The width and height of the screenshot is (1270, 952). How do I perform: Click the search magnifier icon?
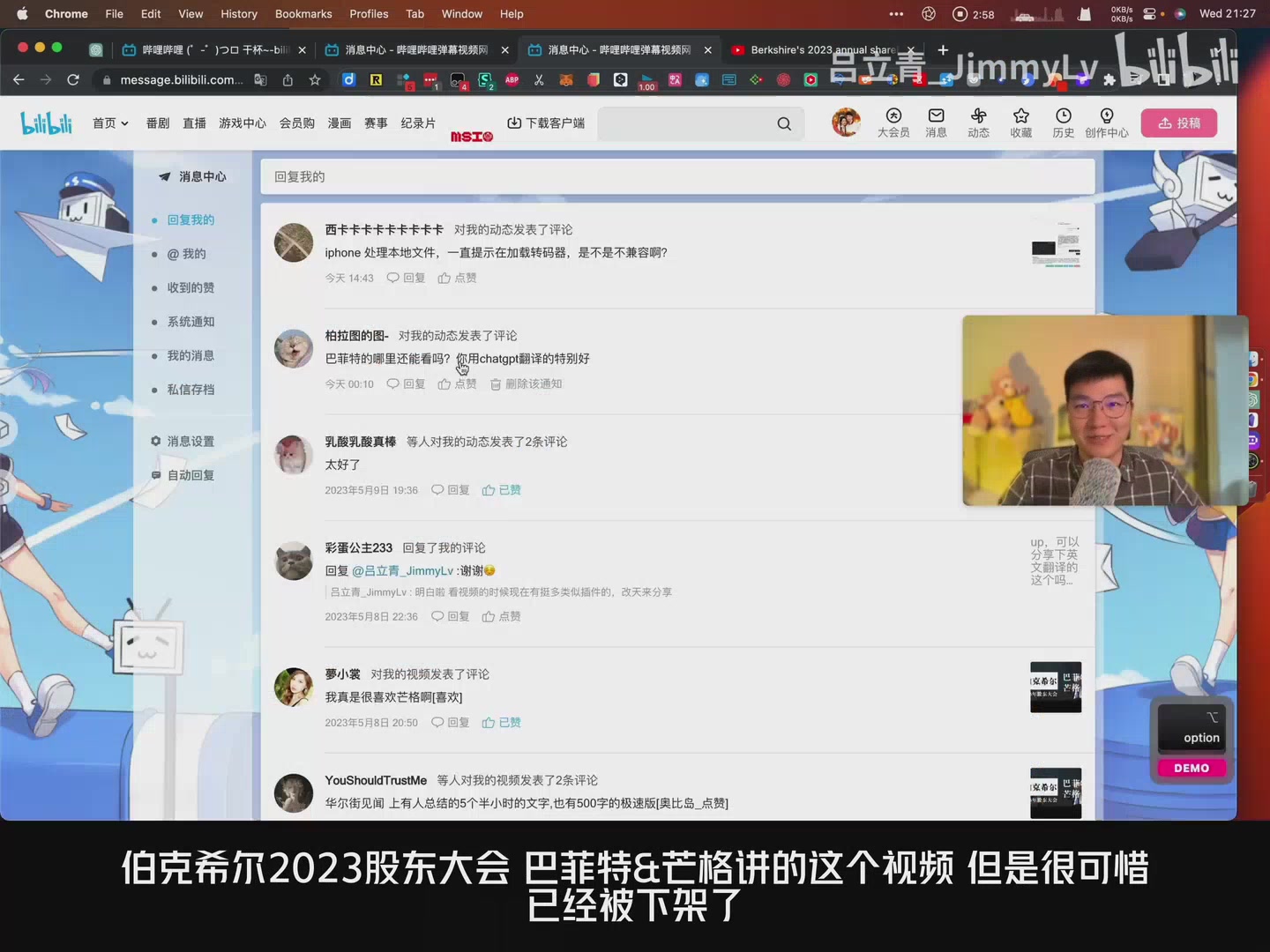(784, 124)
